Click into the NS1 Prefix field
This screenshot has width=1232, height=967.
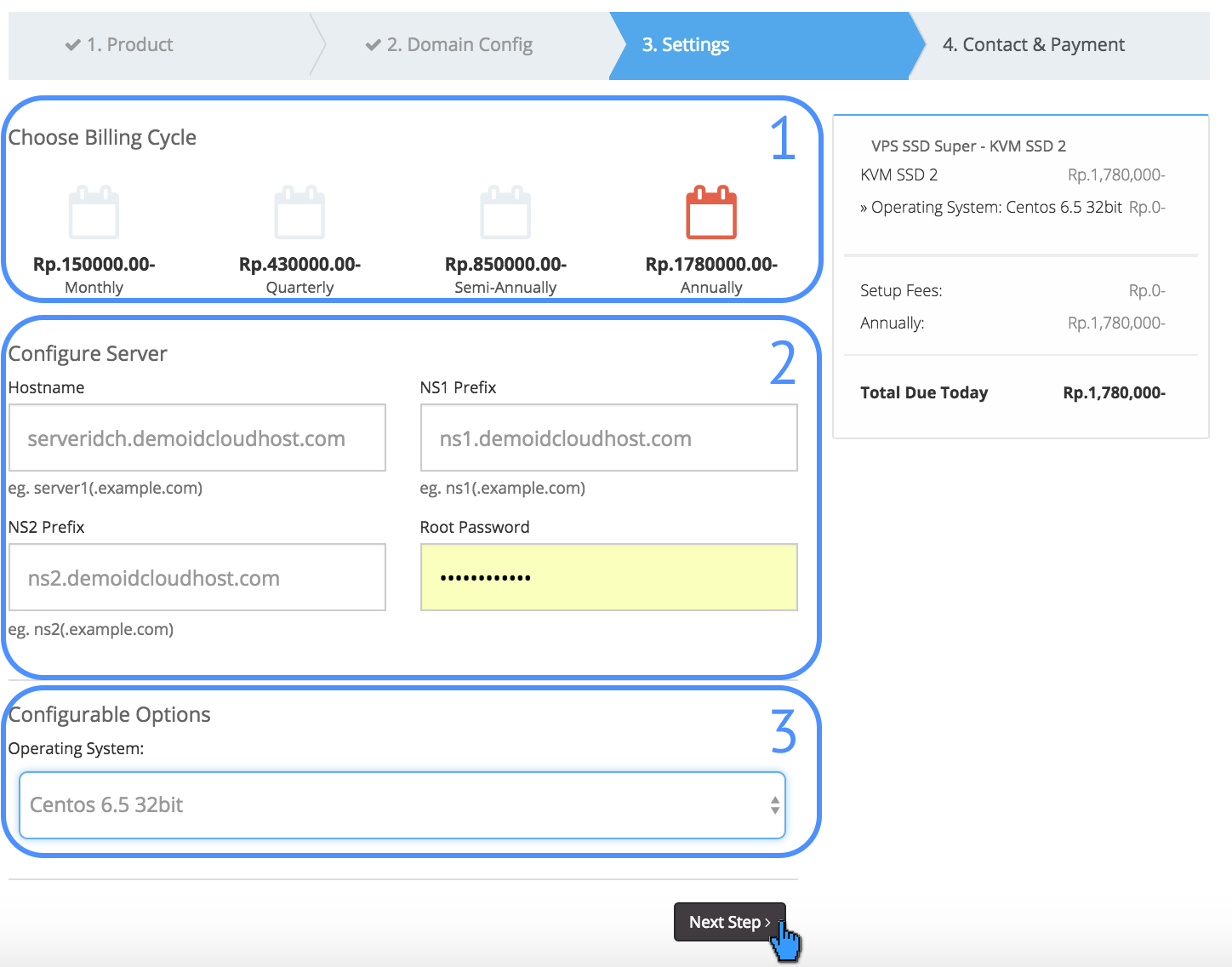coord(609,438)
